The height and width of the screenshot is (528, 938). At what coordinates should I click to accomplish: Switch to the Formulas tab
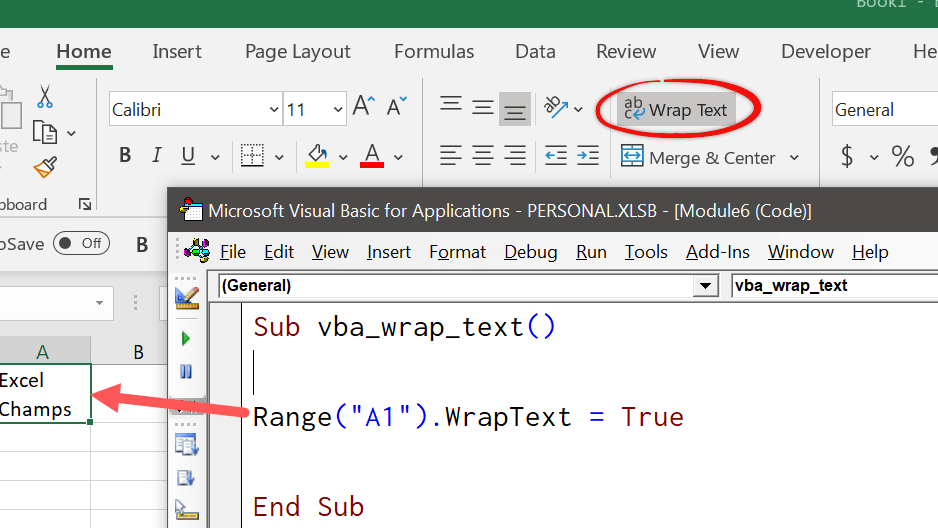[x=434, y=52]
